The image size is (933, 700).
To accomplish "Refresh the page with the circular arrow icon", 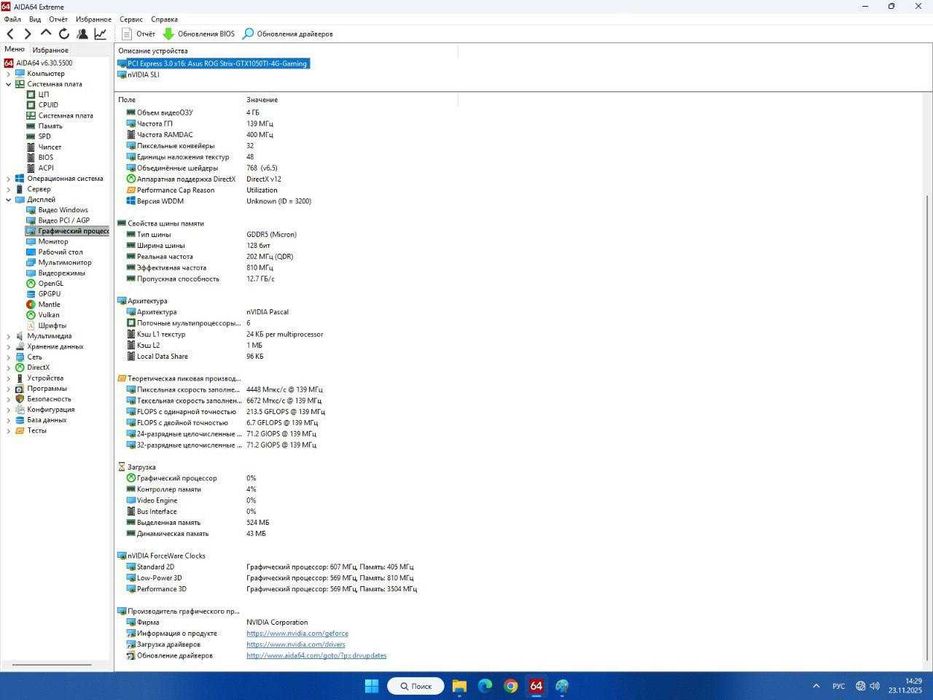I will click(64, 34).
